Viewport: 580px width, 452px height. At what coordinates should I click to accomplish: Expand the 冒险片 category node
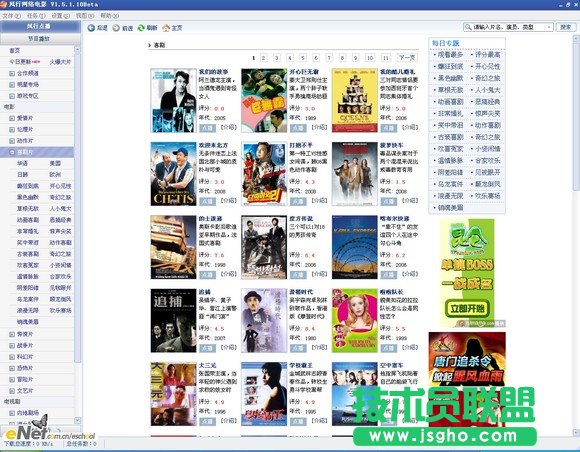pos(12,380)
